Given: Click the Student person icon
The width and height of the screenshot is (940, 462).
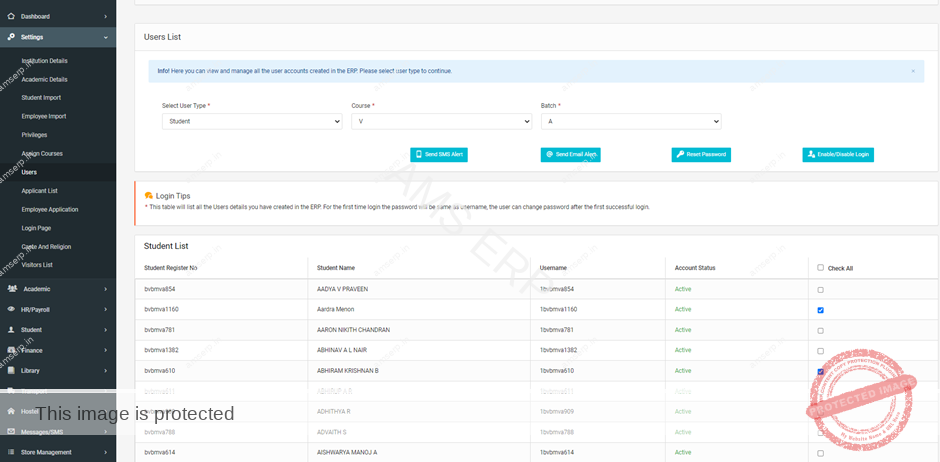Looking at the screenshot, I should (11, 330).
